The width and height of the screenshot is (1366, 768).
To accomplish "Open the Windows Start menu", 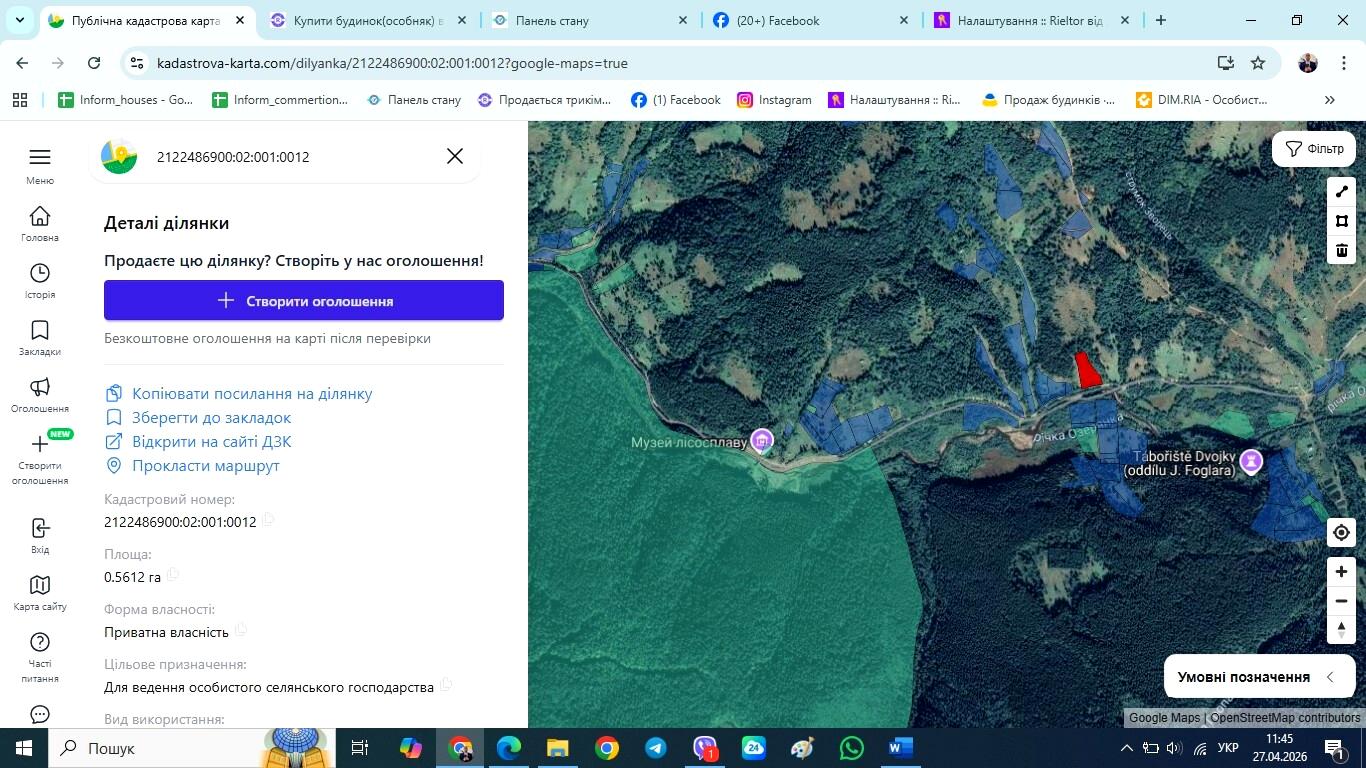I will (x=24, y=748).
